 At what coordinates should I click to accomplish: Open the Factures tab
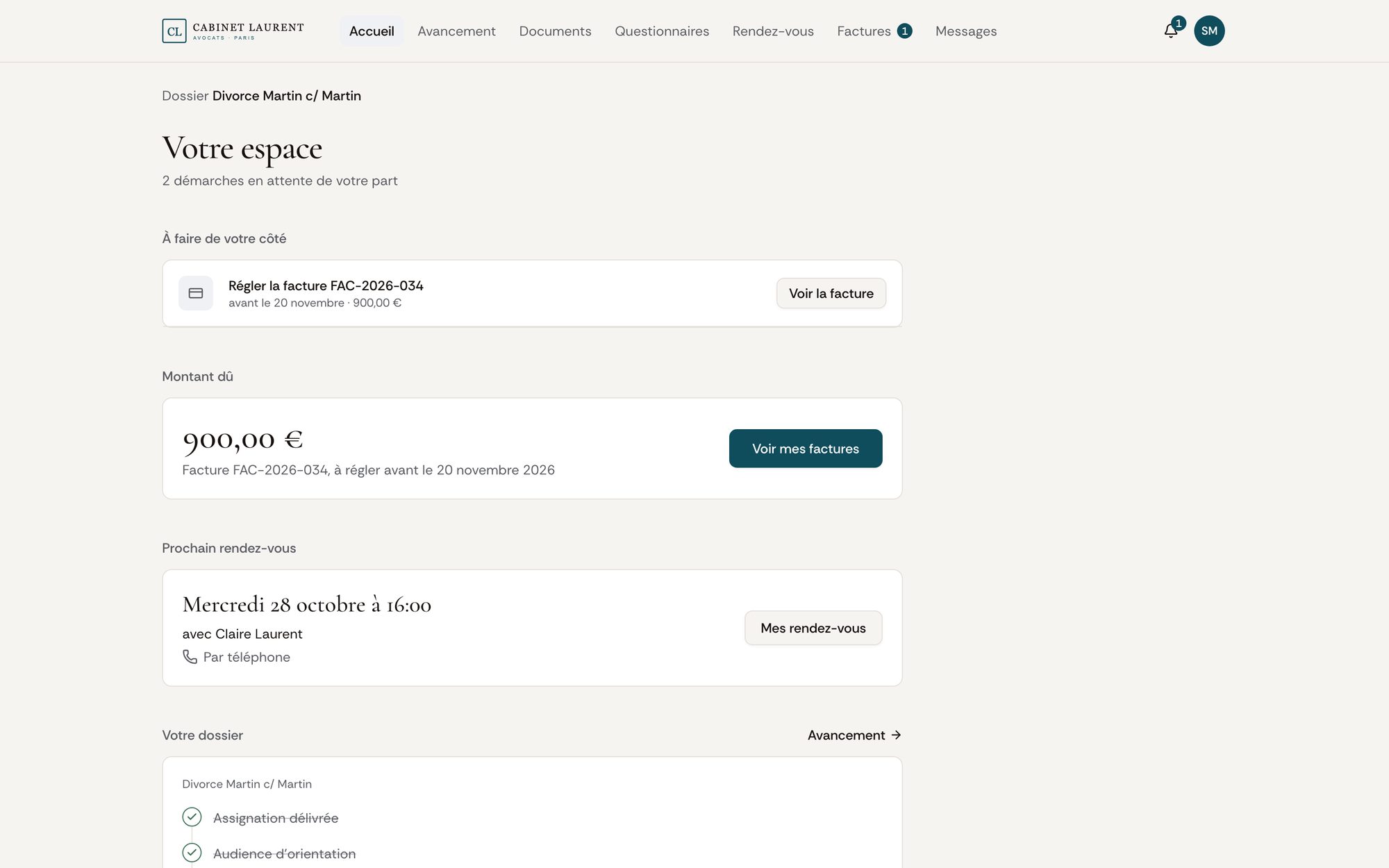click(874, 31)
